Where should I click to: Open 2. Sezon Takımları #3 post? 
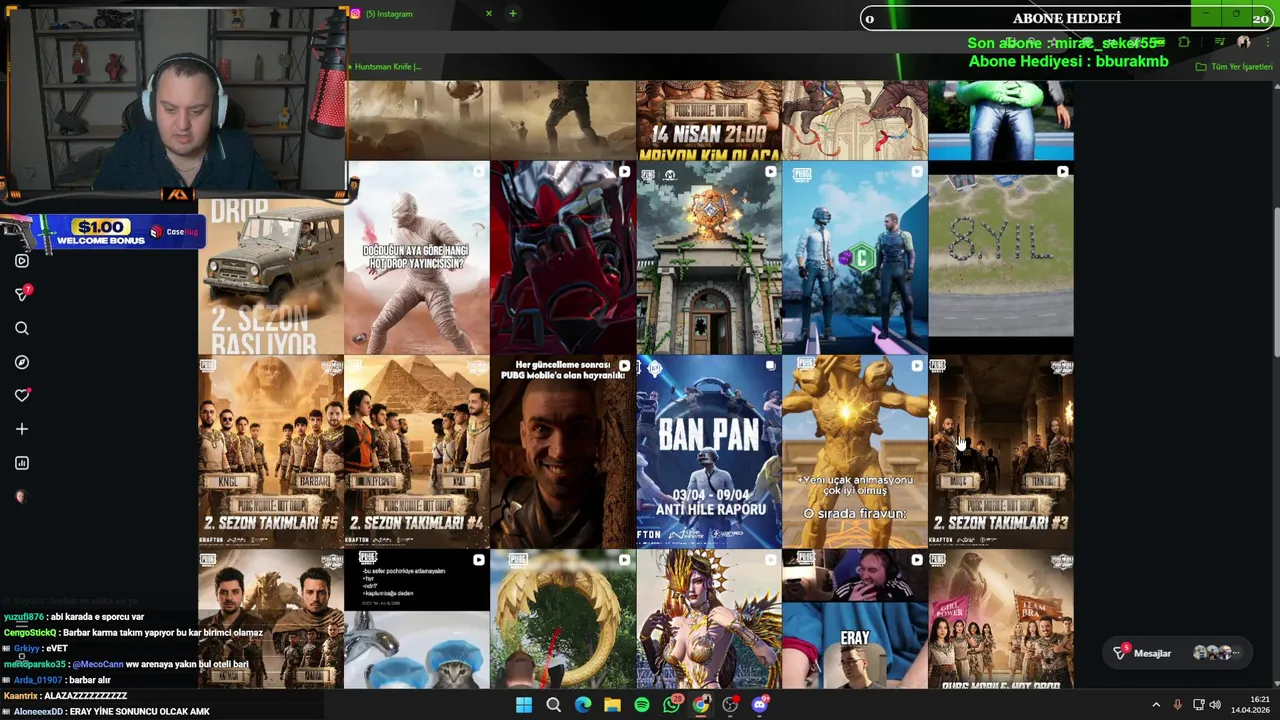coord(1001,451)
